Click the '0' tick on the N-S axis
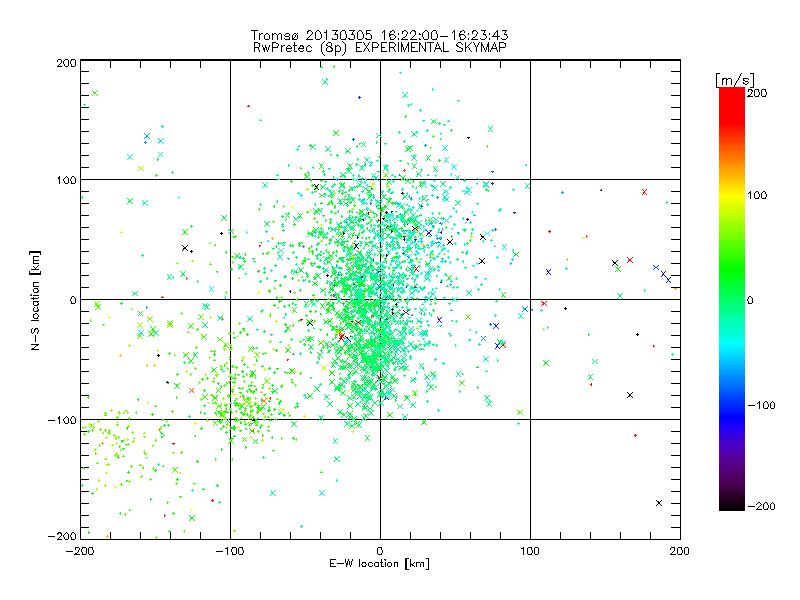This screenshot has height=600, width=800. point(73,300)
